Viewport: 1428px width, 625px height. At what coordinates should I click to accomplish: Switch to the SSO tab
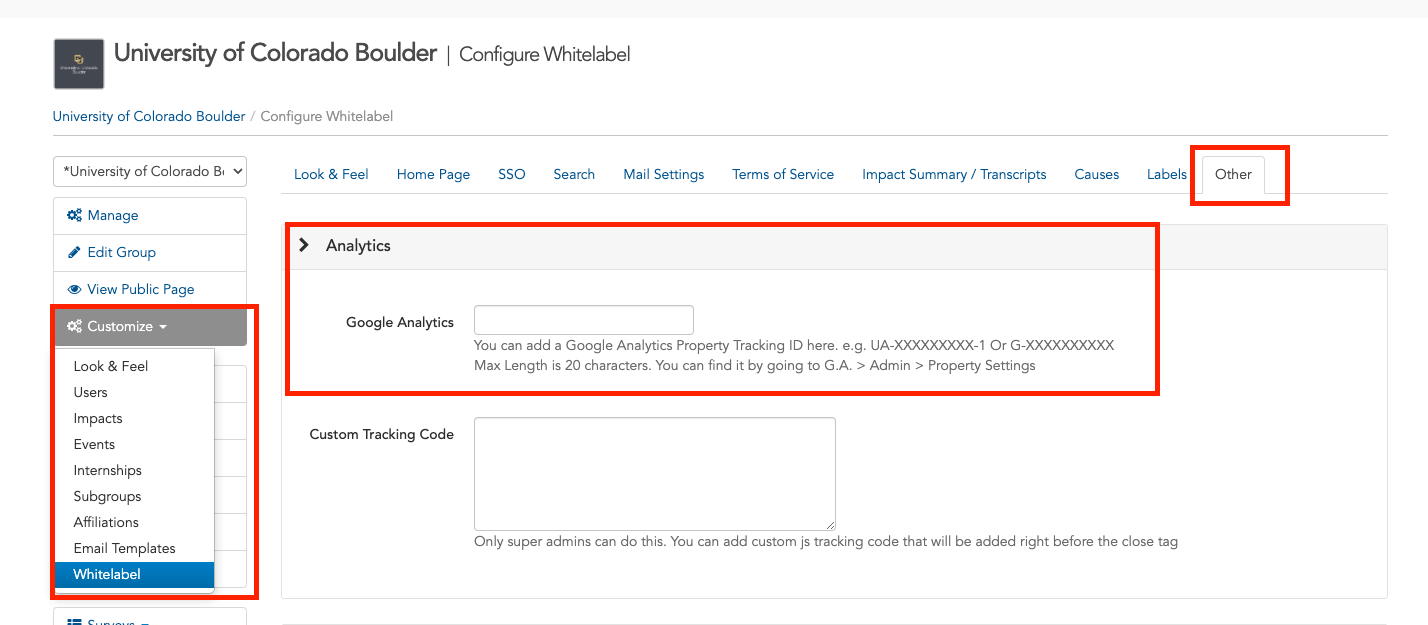512,174
